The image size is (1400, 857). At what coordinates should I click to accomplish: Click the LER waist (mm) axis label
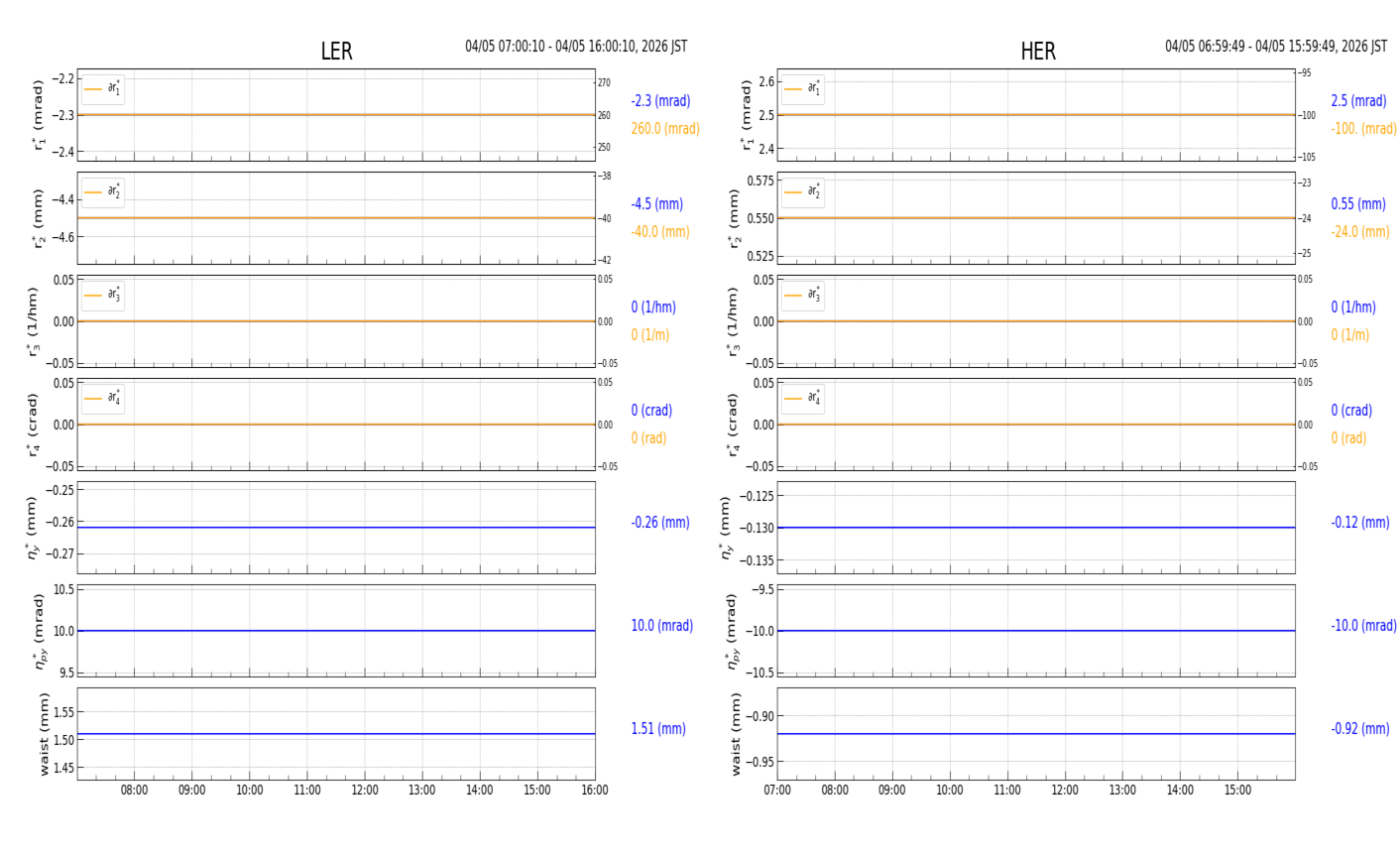coord(43,734)
